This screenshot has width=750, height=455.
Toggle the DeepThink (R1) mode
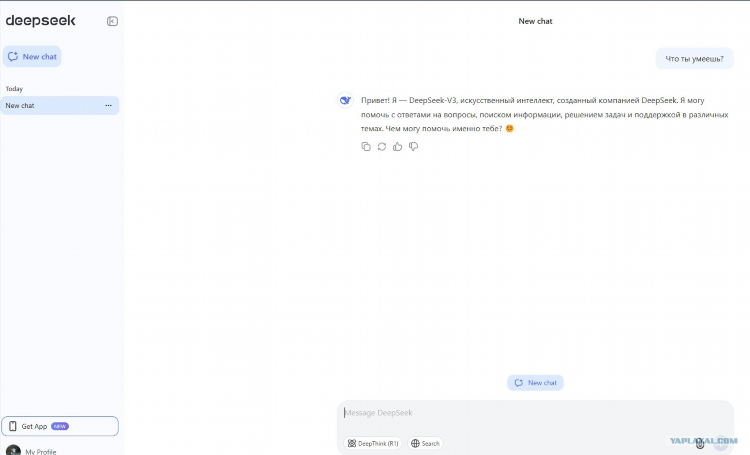tap(373, 444)
